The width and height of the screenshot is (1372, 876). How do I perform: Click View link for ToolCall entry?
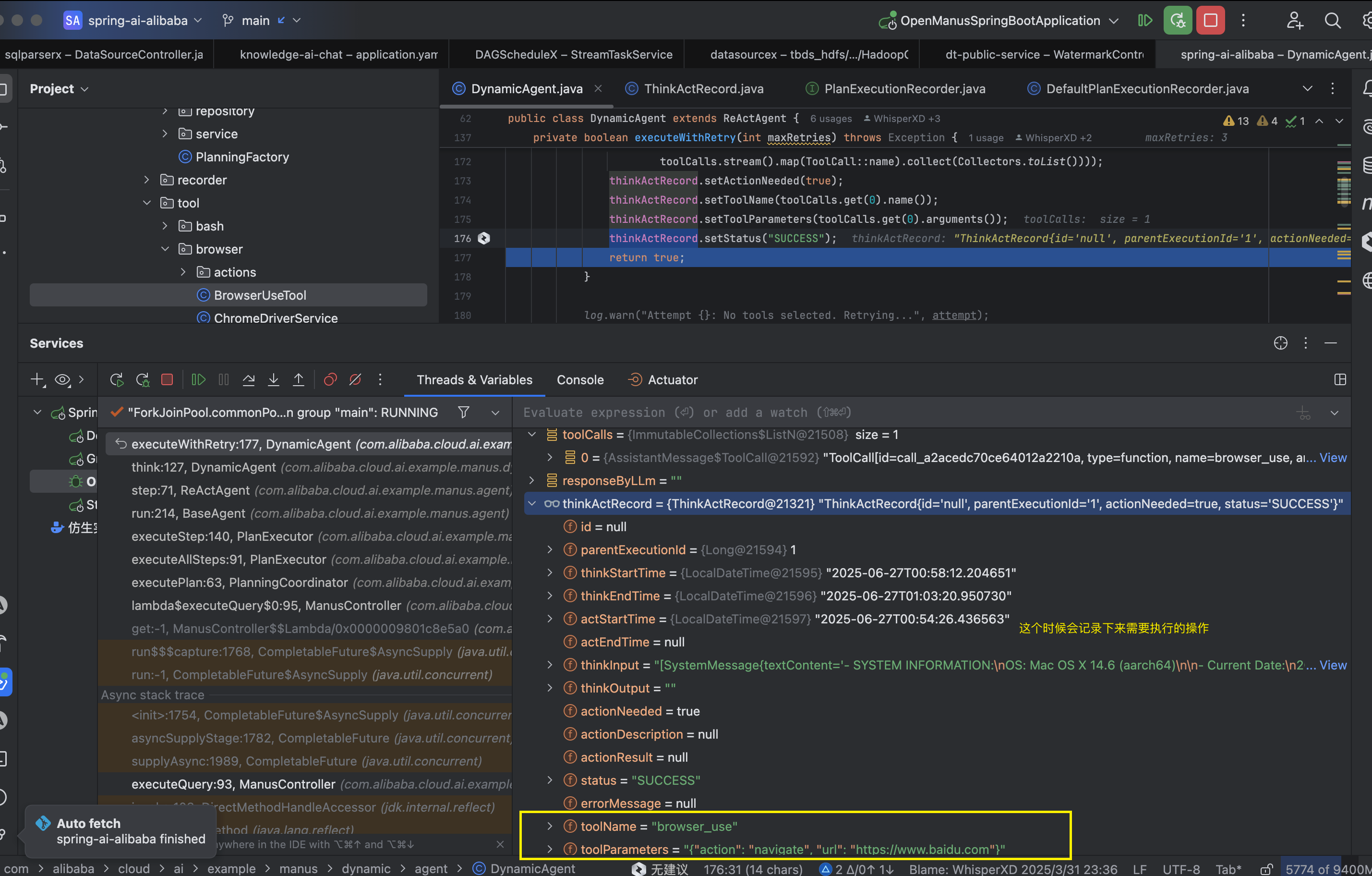coord(1333,458)
